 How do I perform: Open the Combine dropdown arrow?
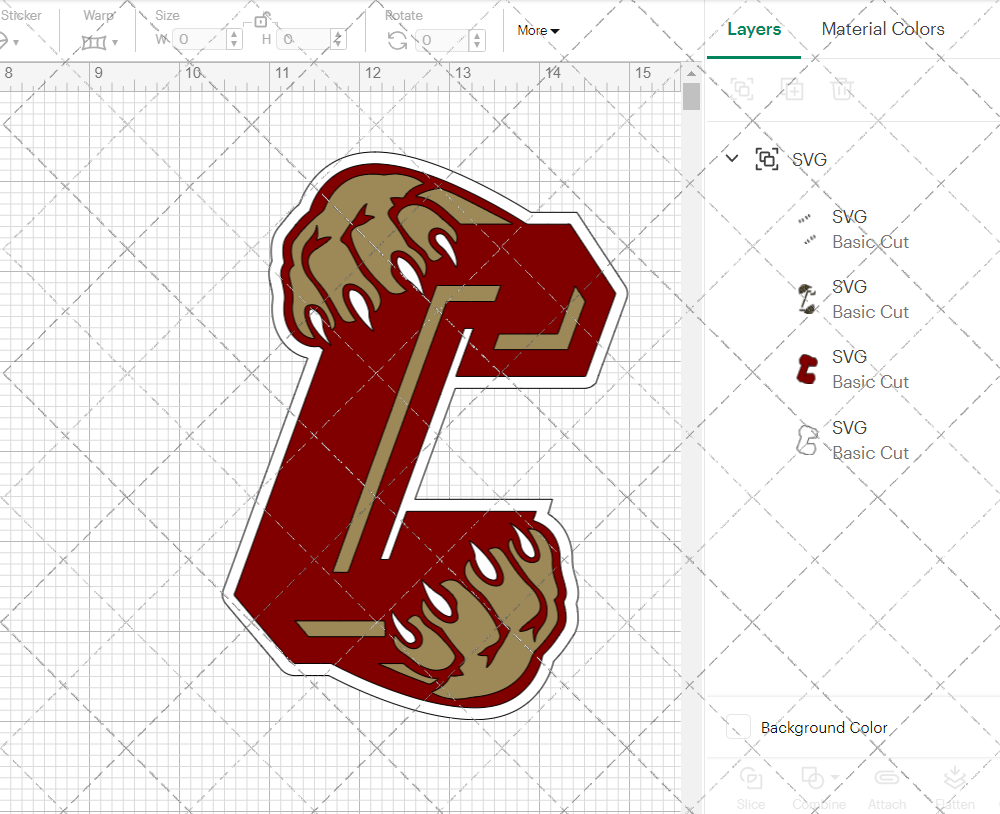click(x=834, y=778)
